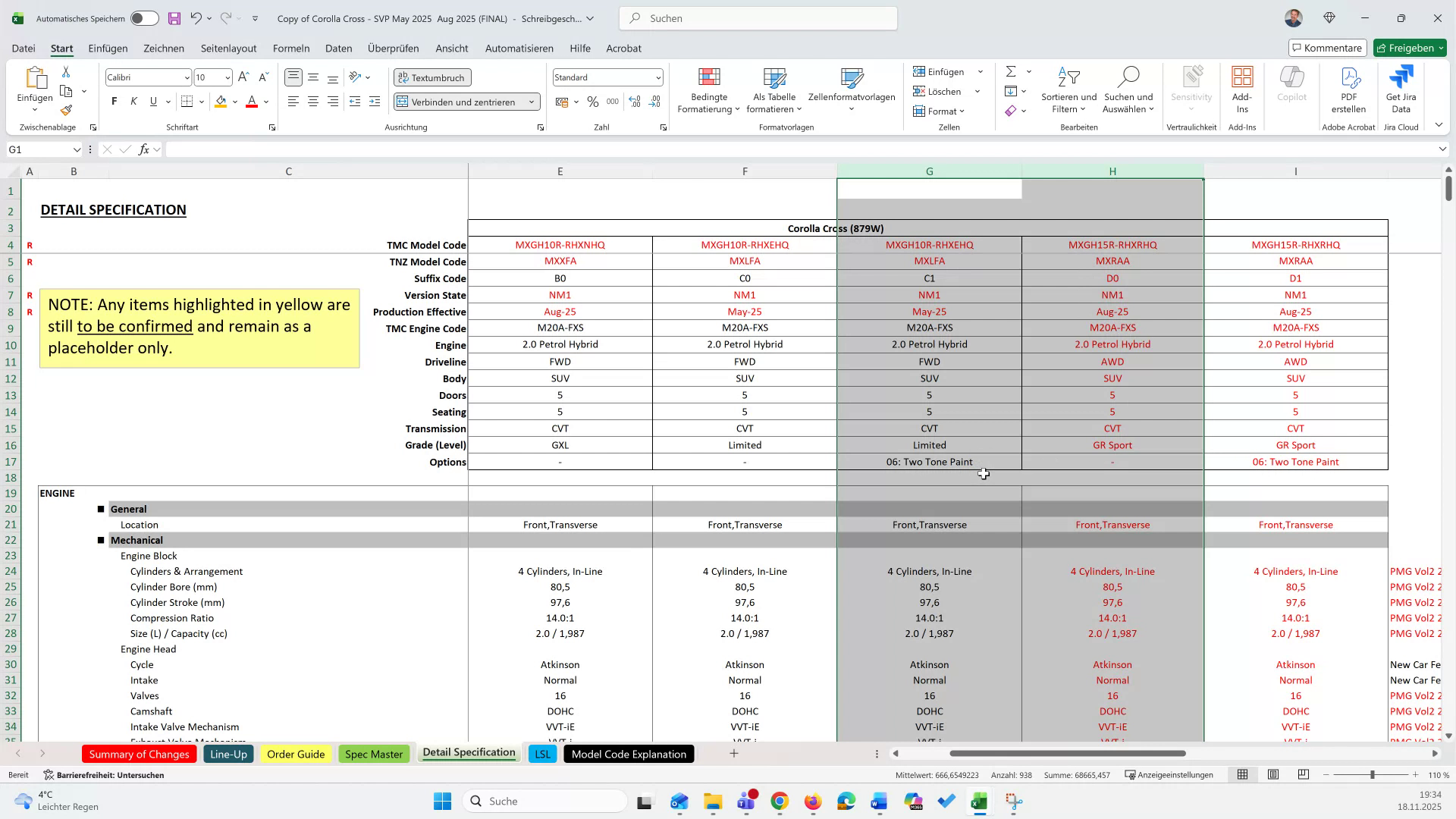The height and width of the screenshot is (819, 1456).
Task: Open Kommentare in the title bar
Action: click(x=1327, y=47)
